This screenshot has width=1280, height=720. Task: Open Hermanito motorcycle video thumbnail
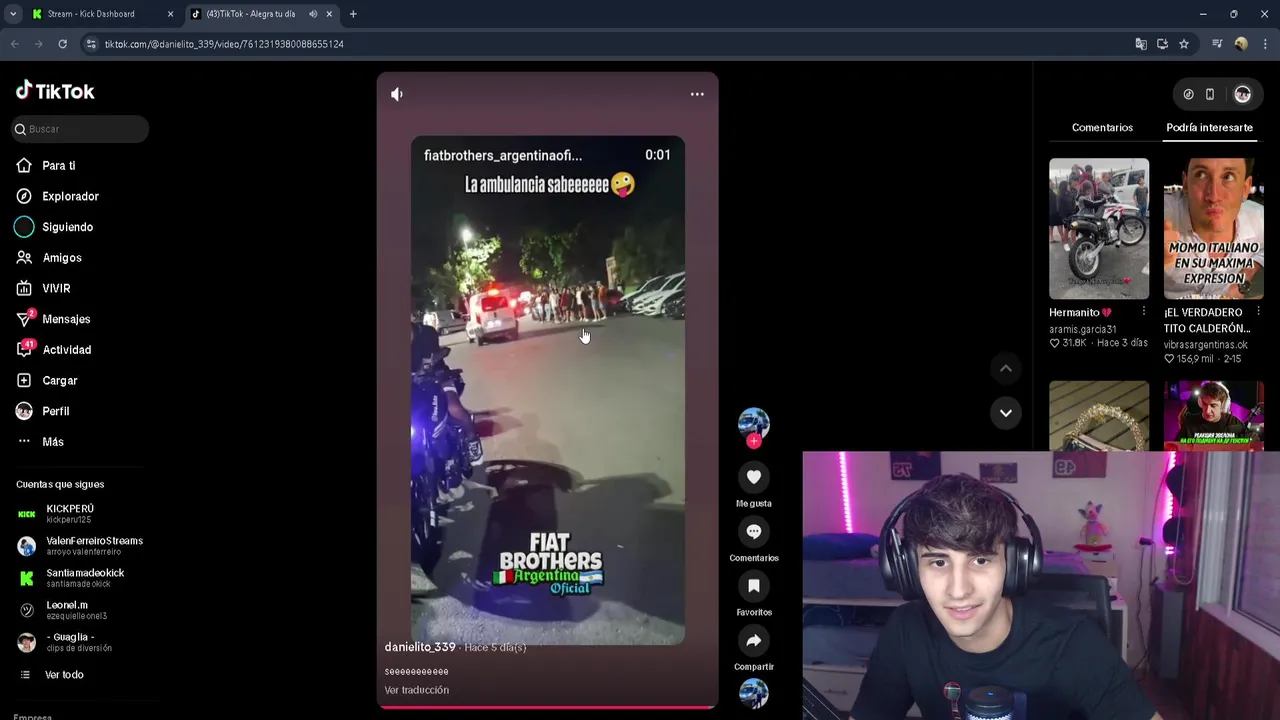(1099, 228)
